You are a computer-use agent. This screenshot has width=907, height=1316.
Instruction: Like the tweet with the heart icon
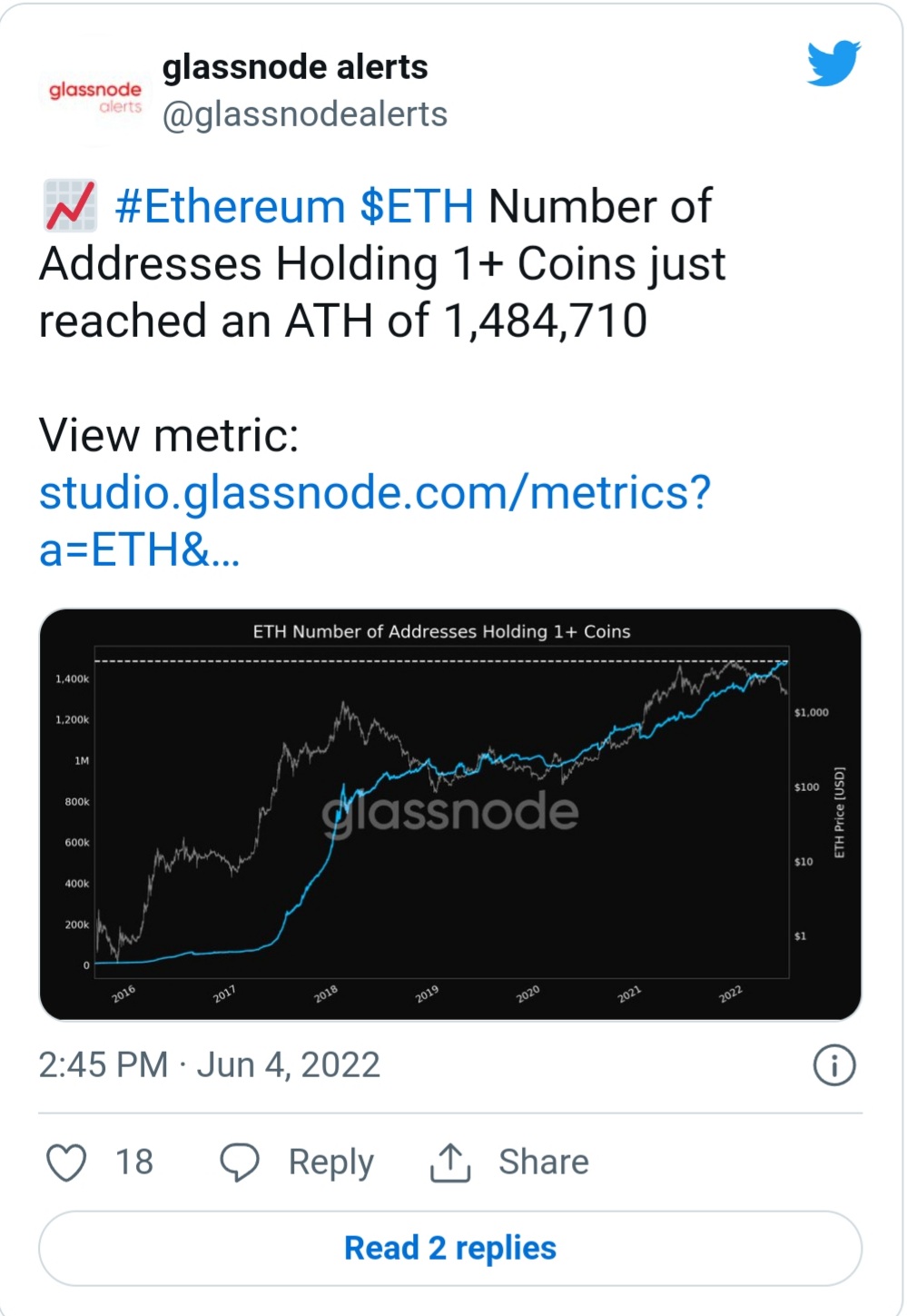66,1163
